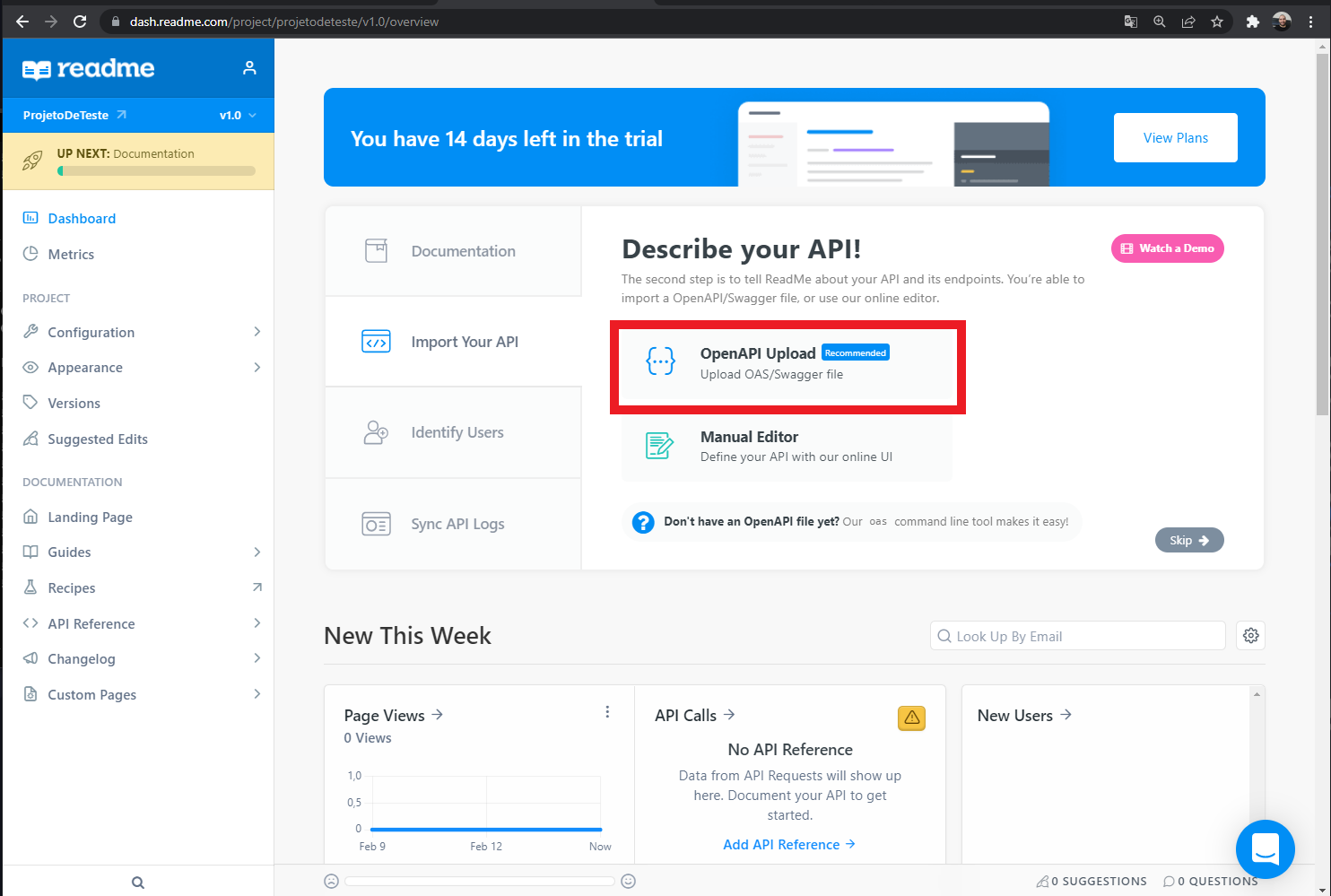Screen dimensions: 1331x896
Task: Open 0 Suggestions in footer
Action: click(1092, 882)
